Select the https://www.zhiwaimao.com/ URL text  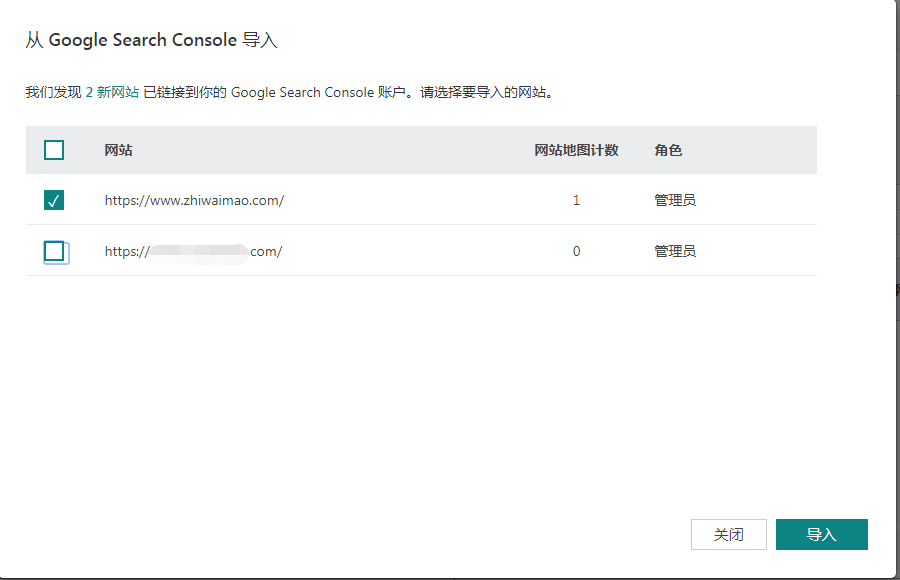194,200
